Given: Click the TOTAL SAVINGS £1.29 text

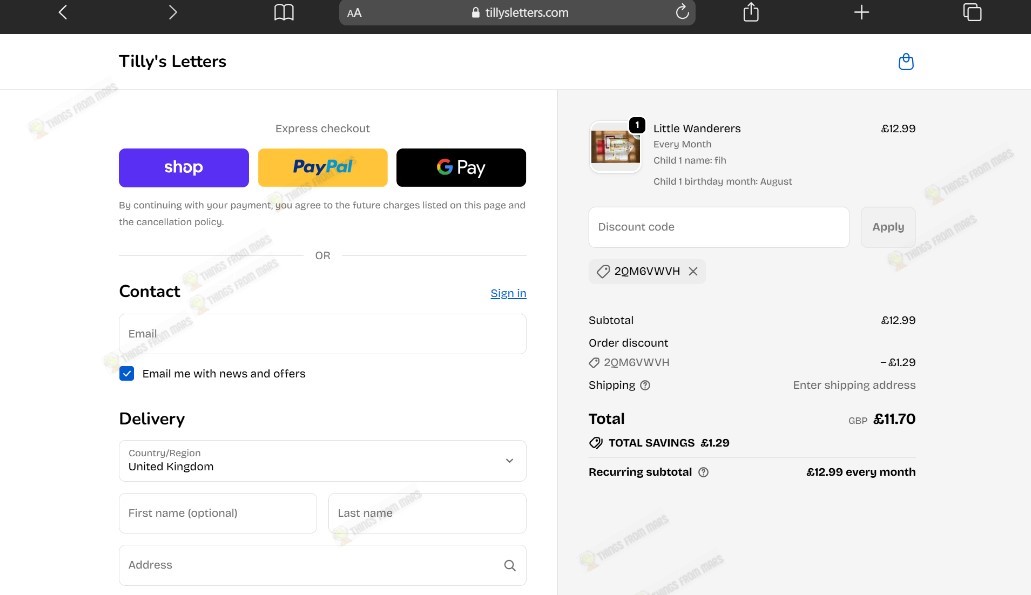Looking at the screenshot, I should (669, 443).
